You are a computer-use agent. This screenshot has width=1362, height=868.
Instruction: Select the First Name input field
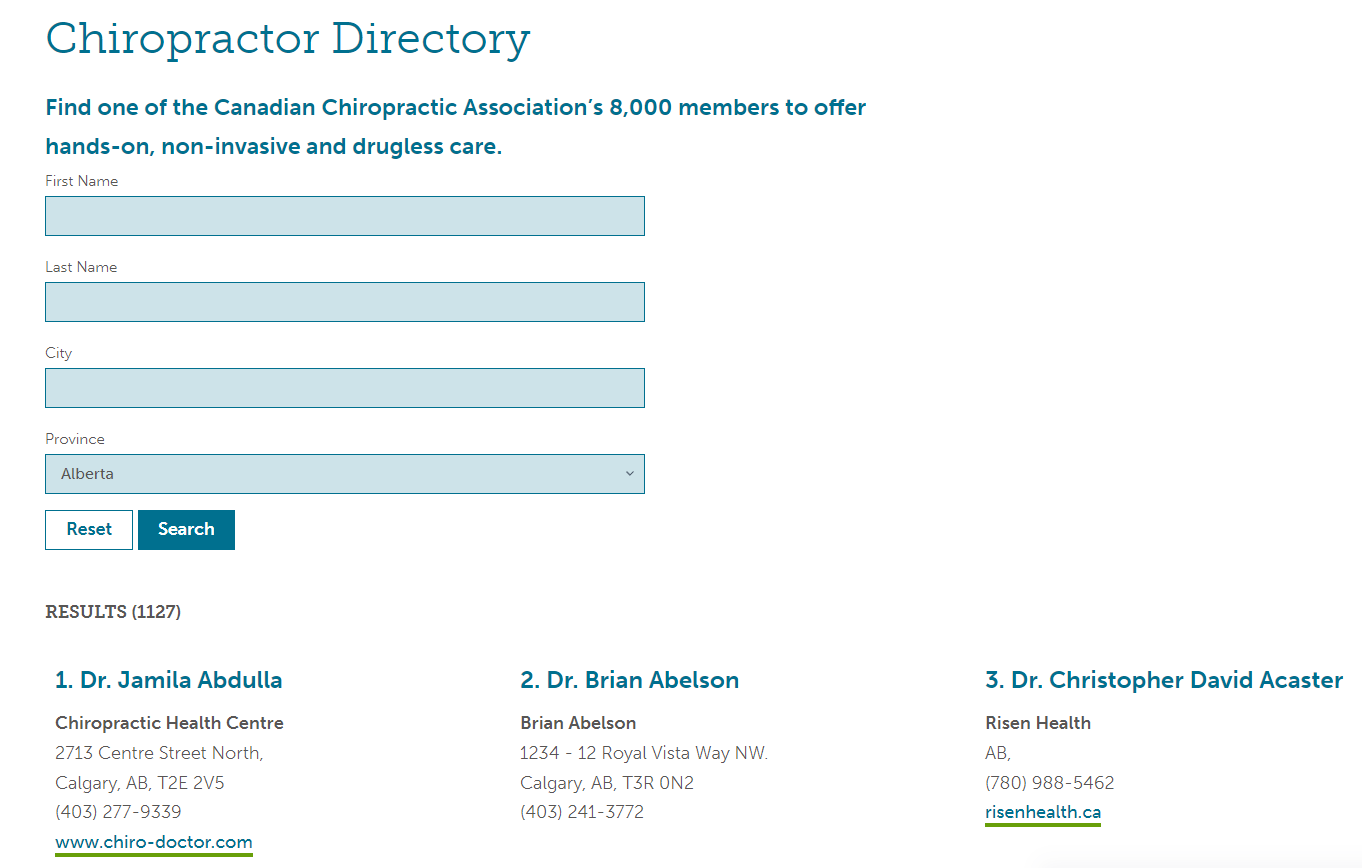coord(344,216)
